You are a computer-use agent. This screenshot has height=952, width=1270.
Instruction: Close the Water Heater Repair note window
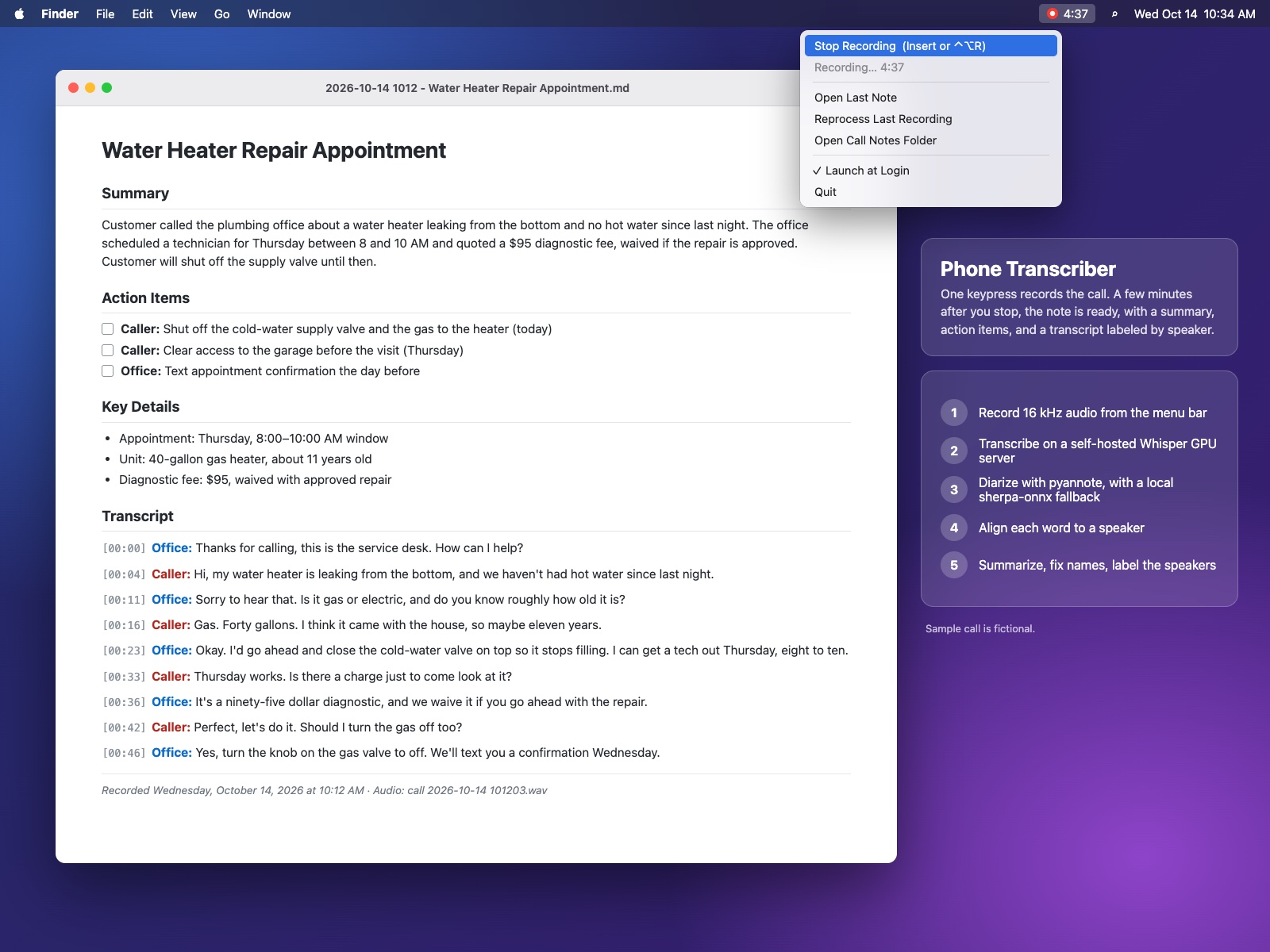(73, 88)
